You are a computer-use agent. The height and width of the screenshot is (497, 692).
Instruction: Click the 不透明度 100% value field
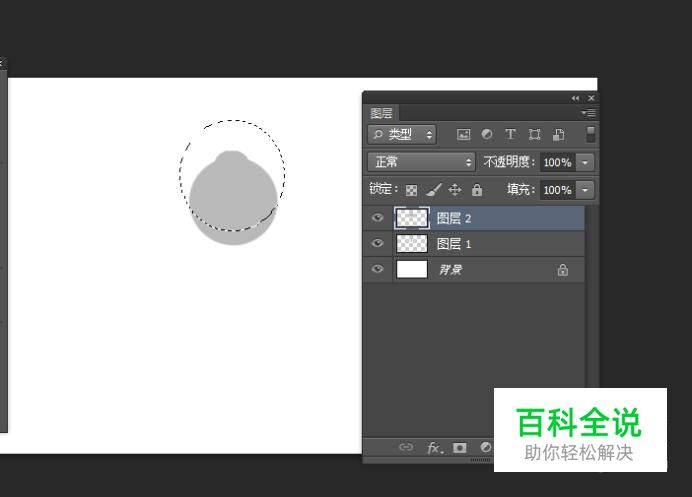[558, 162]
